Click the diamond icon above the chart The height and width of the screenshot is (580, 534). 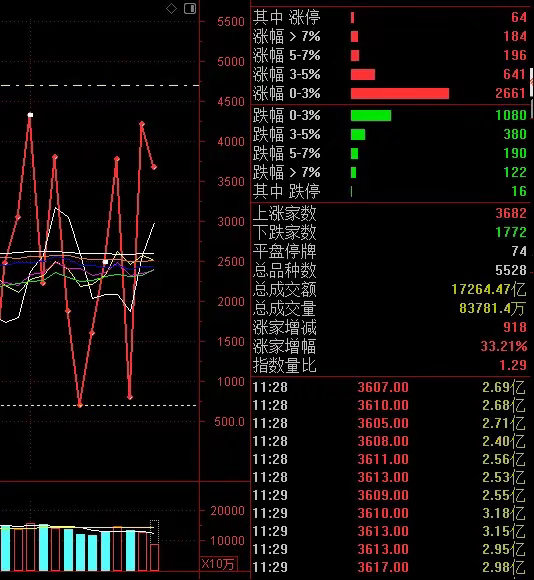point(171,8)
